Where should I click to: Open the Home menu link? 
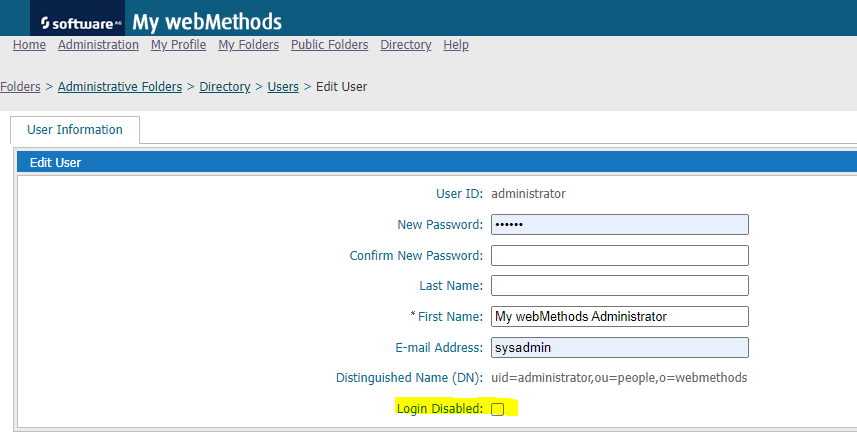pyautogui.click(x=30, y=45)
